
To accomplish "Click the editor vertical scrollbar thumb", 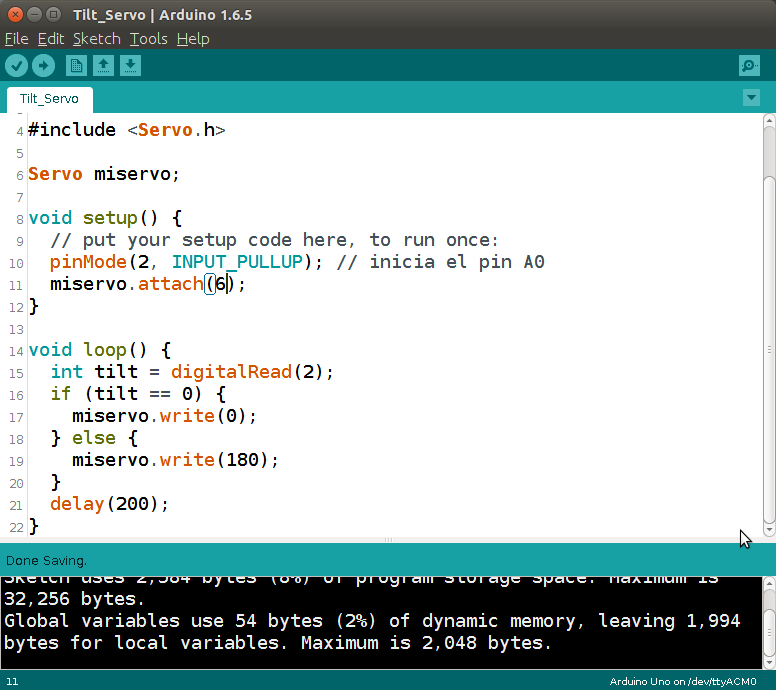I will click(769, 349).
